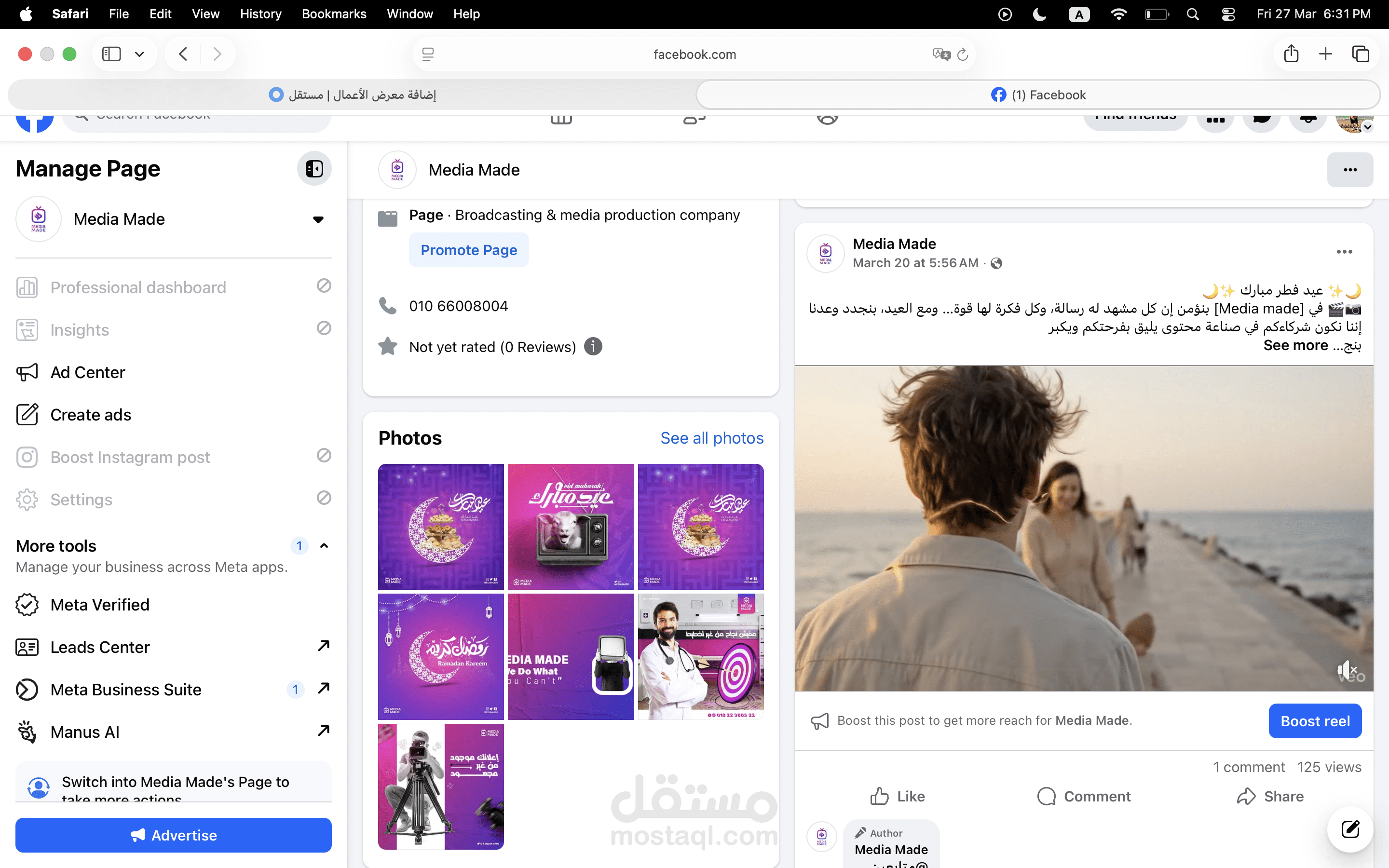Go back in Safari
The width and height of the screenshot is (1389, 868).
tap(183, 54)
